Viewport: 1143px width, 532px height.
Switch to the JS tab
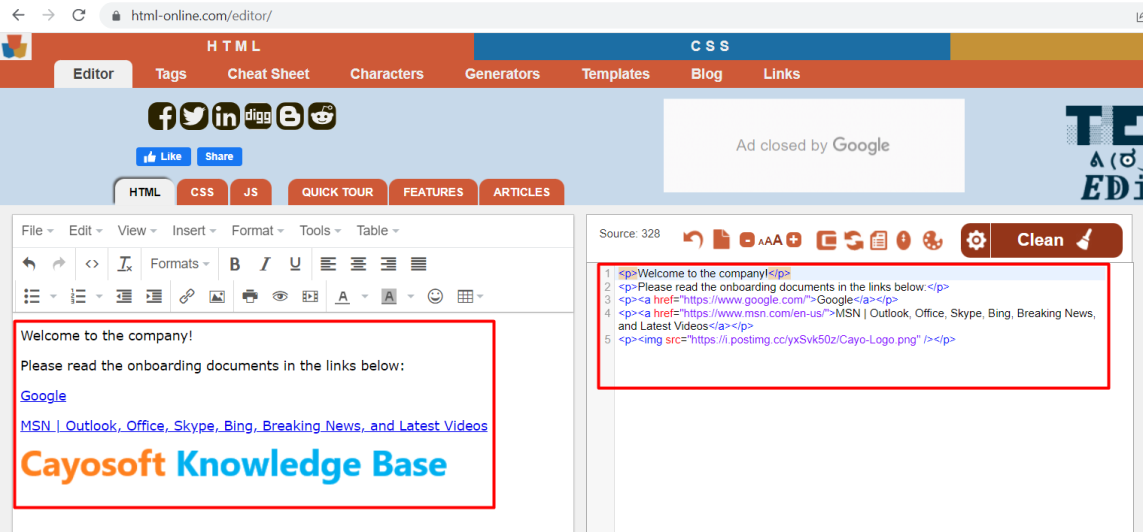(251, 192)
